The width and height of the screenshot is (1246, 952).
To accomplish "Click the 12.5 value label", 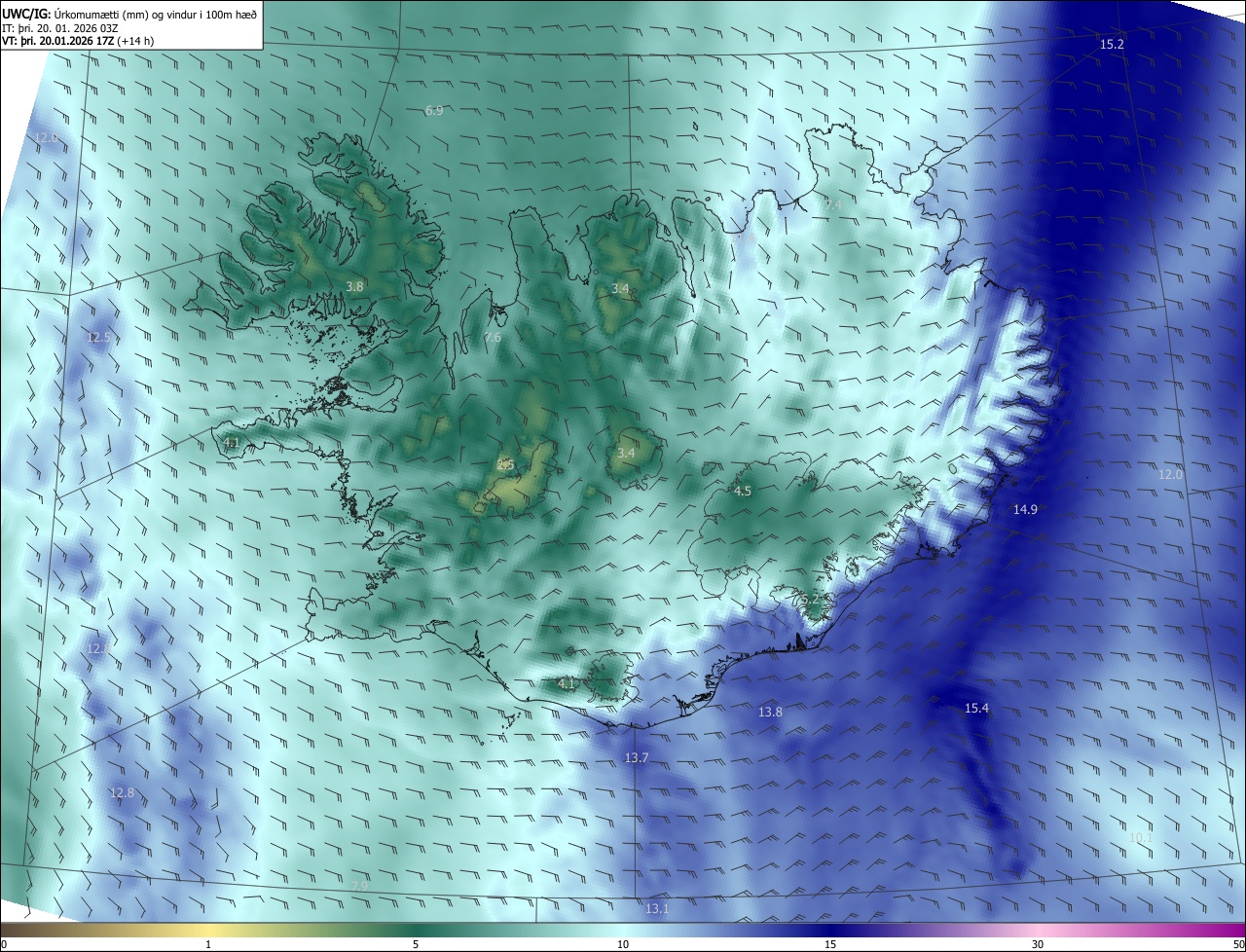I will (98, 338).
